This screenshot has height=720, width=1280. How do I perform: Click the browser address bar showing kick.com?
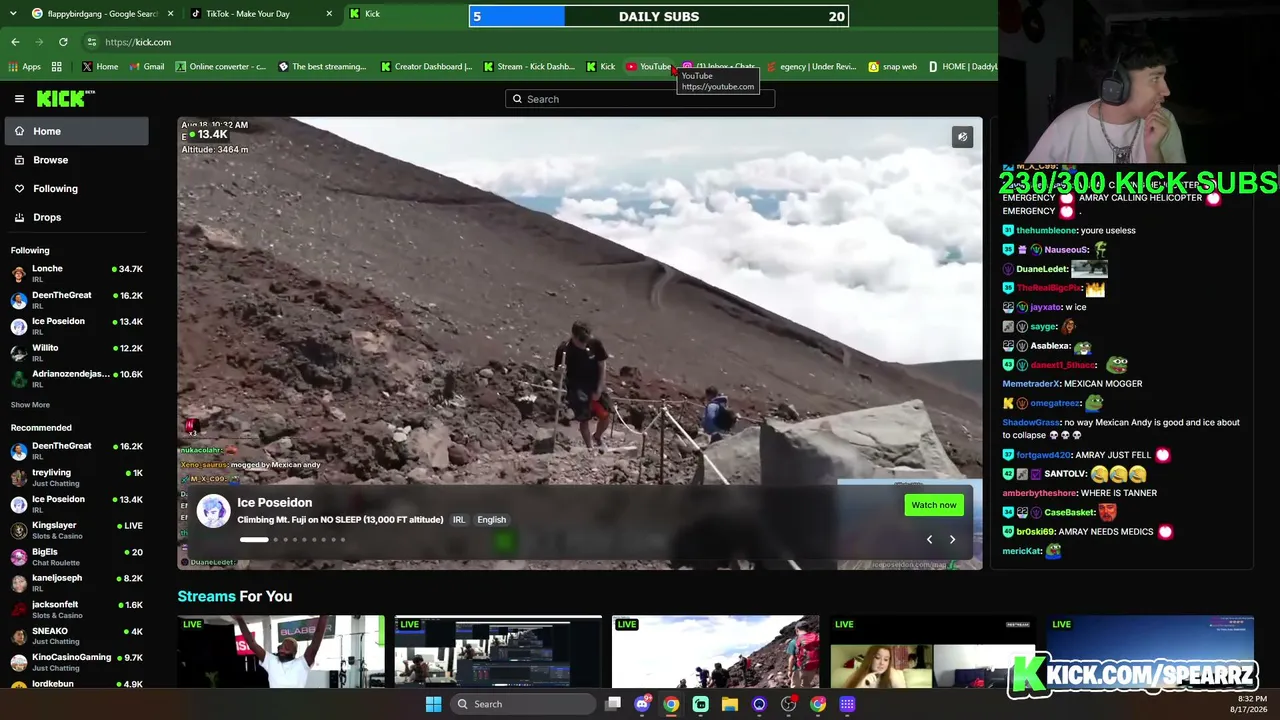[540, 42]
